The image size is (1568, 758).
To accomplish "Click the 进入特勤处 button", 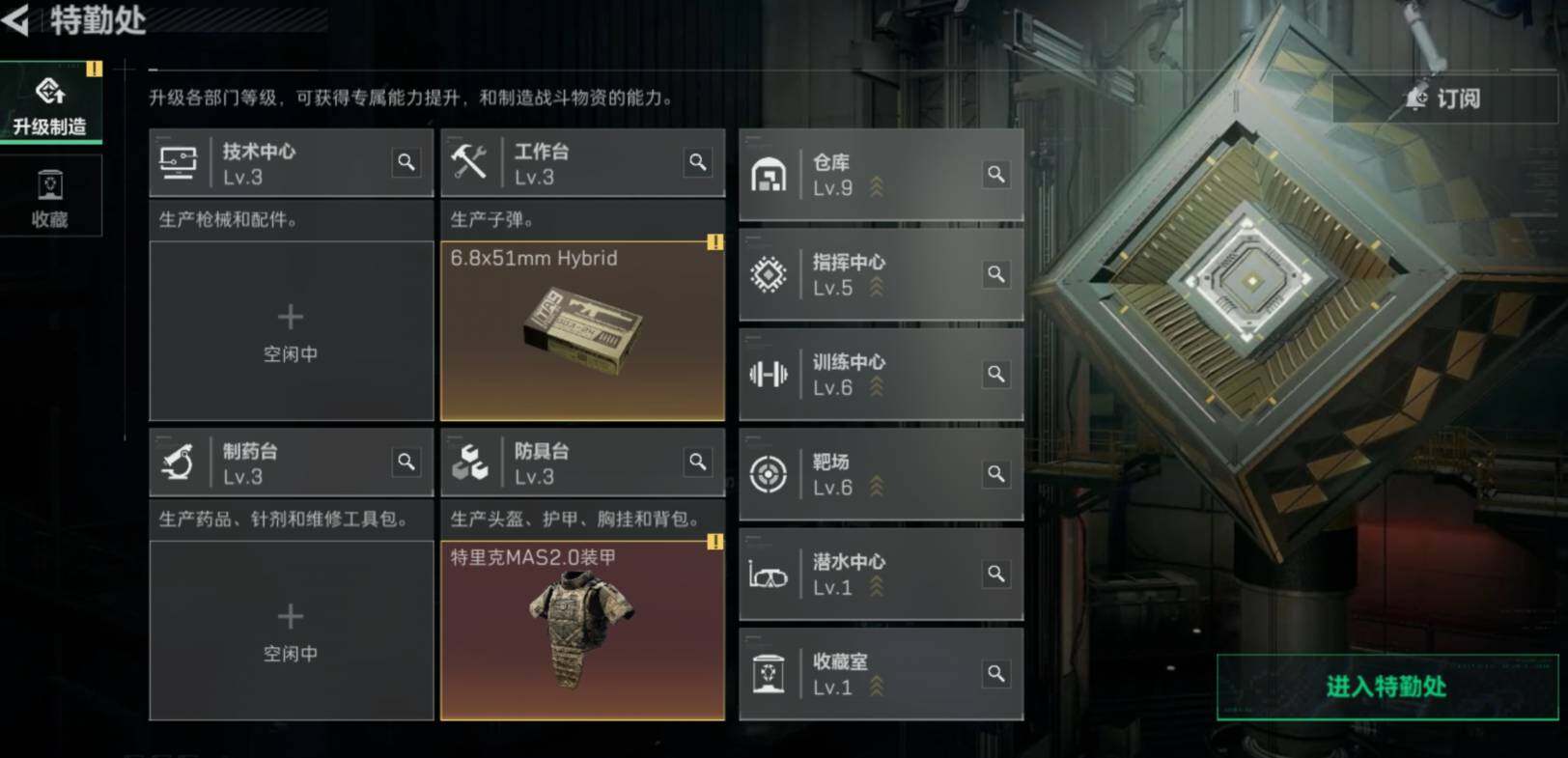I will tap(1386, 687).
